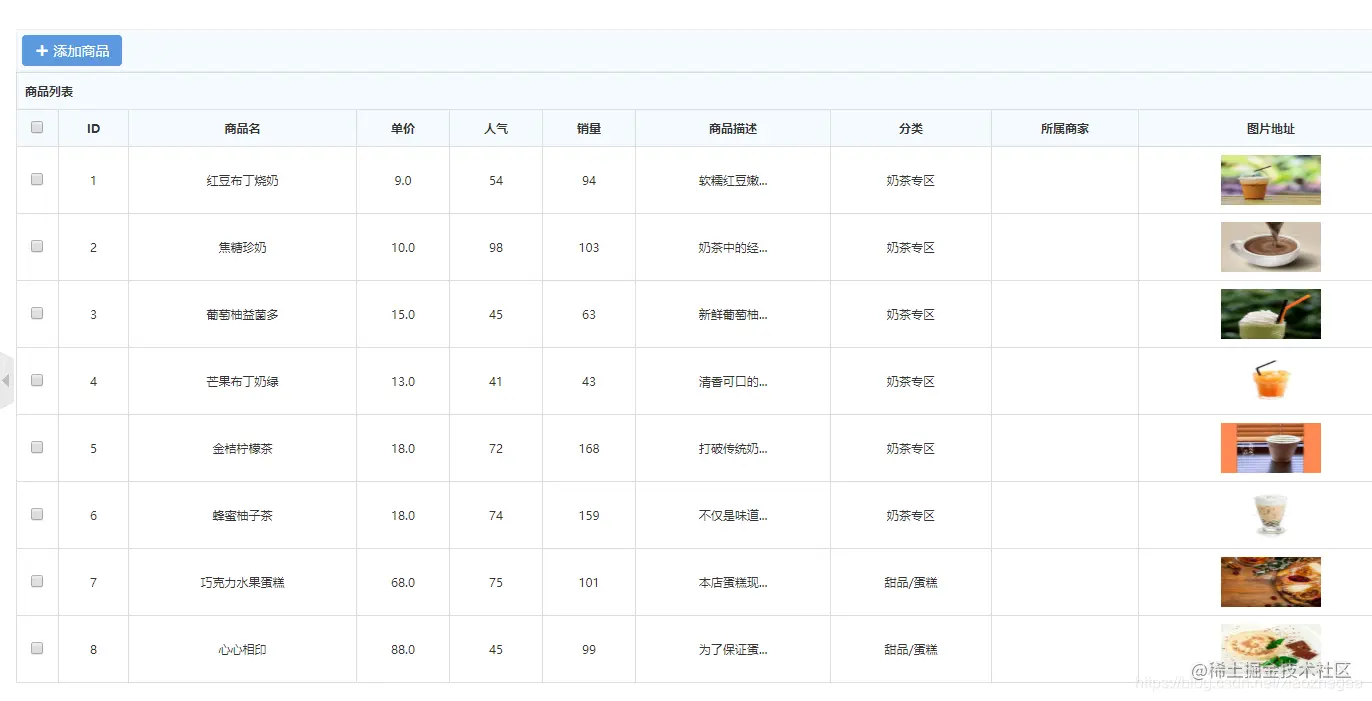Screen dimensions: 1372x701
Task: Check the checkbox for 蜂蜜柚子茶
Action: tap(37, 514)
